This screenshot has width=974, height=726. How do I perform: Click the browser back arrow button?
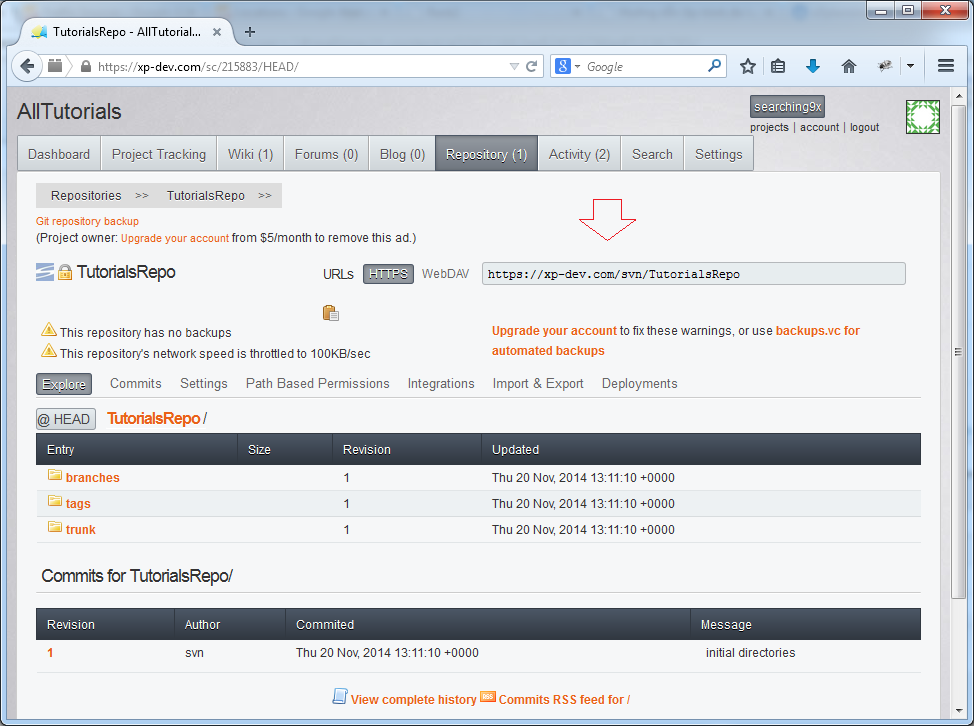[x=27, y=66]
